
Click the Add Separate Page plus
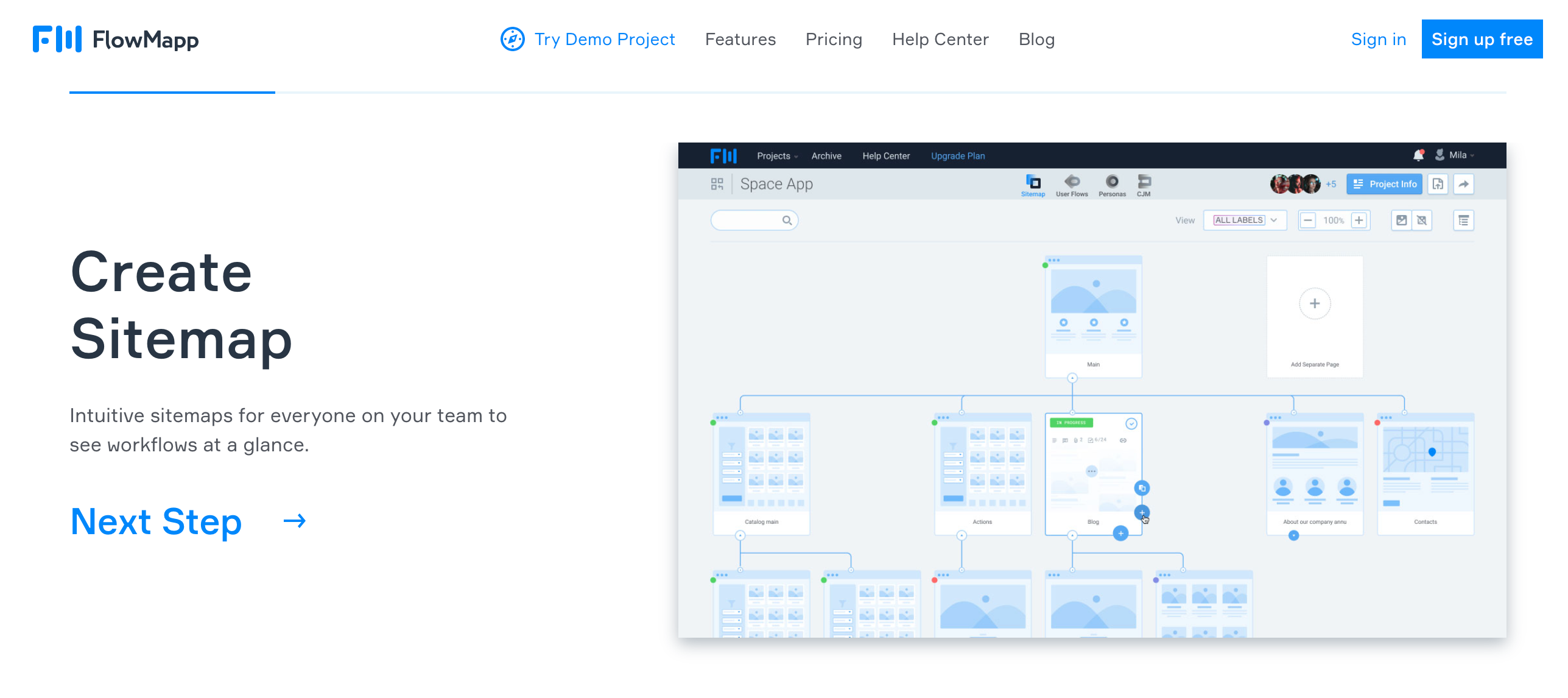pos(1315,303)
